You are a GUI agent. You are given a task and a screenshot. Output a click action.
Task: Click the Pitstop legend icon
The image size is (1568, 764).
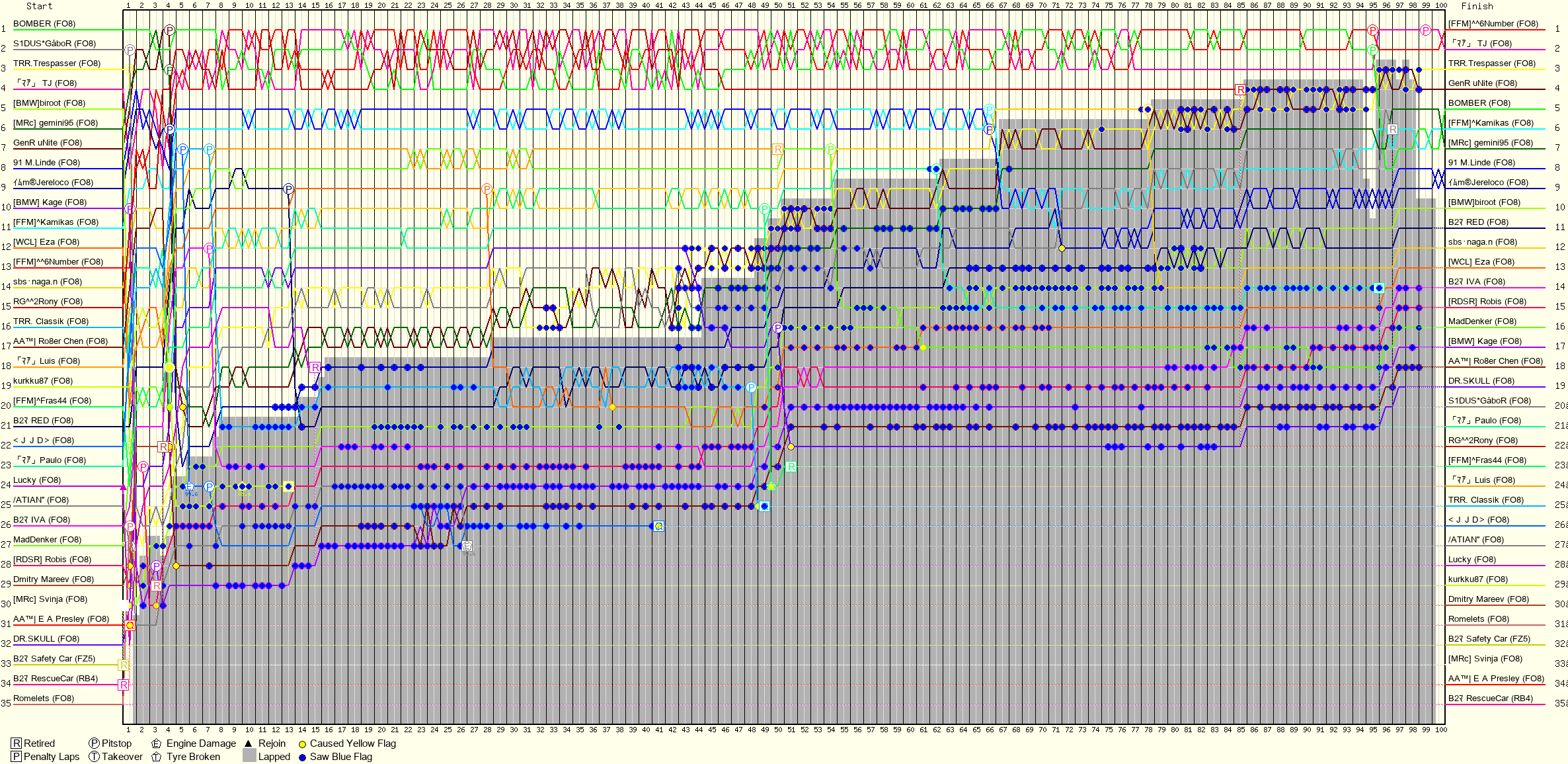(94, 743)
